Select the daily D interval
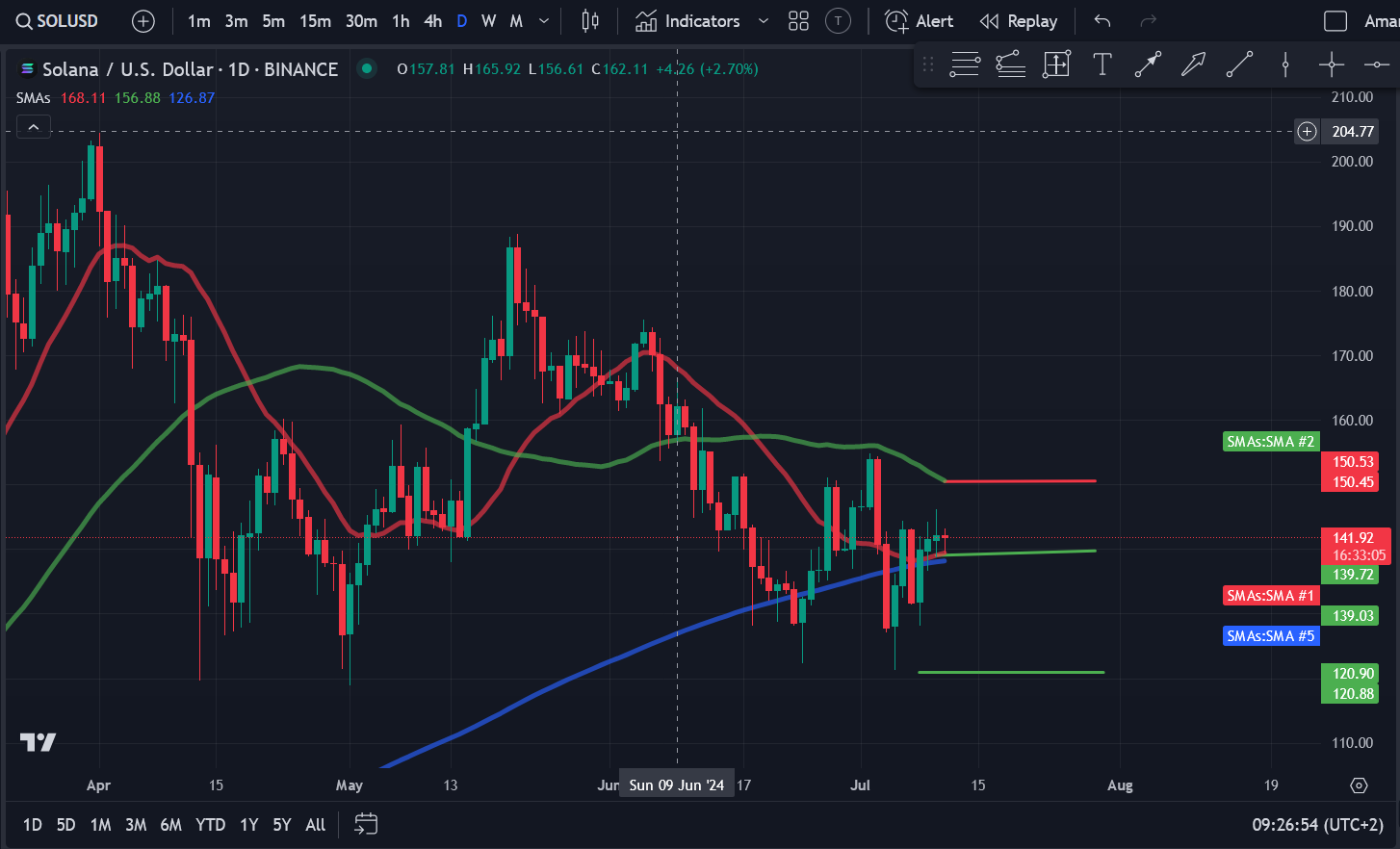Screen dimensions: 1400x849 pos(462,21)
